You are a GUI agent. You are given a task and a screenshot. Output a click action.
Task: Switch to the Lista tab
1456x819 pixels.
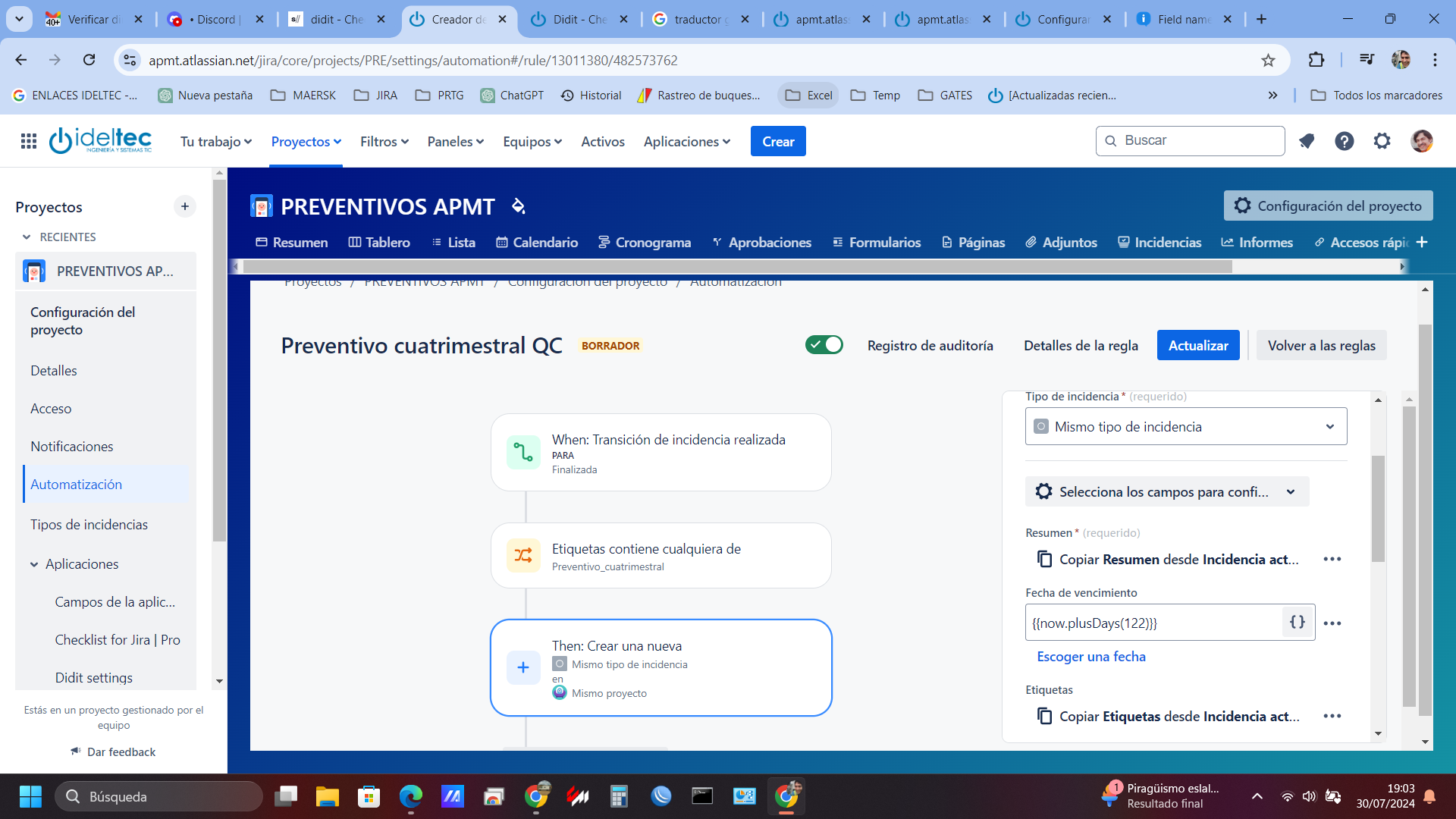point(453,242)
